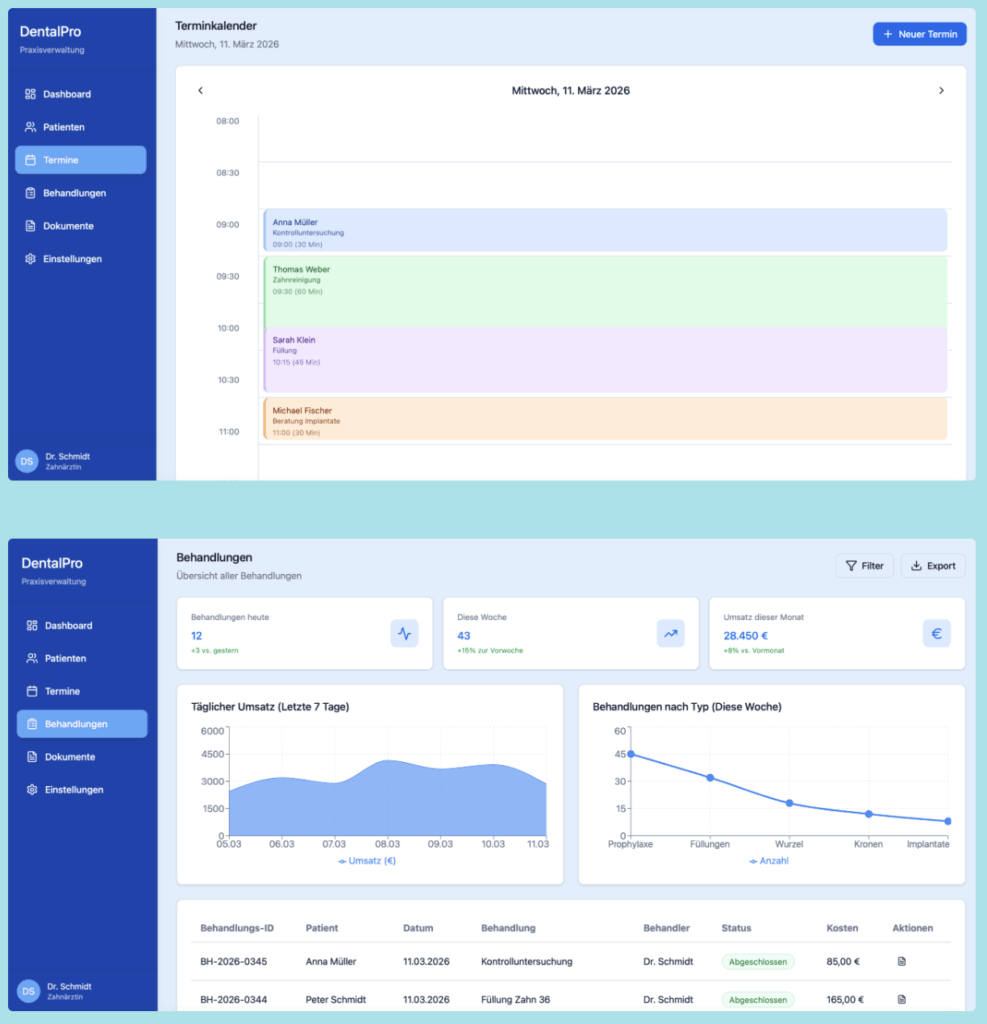Open Anna Müller's 09:00 Kontrolluntersuchung appointment
The image size is (987, 1024).
click(x=605, y=230)
